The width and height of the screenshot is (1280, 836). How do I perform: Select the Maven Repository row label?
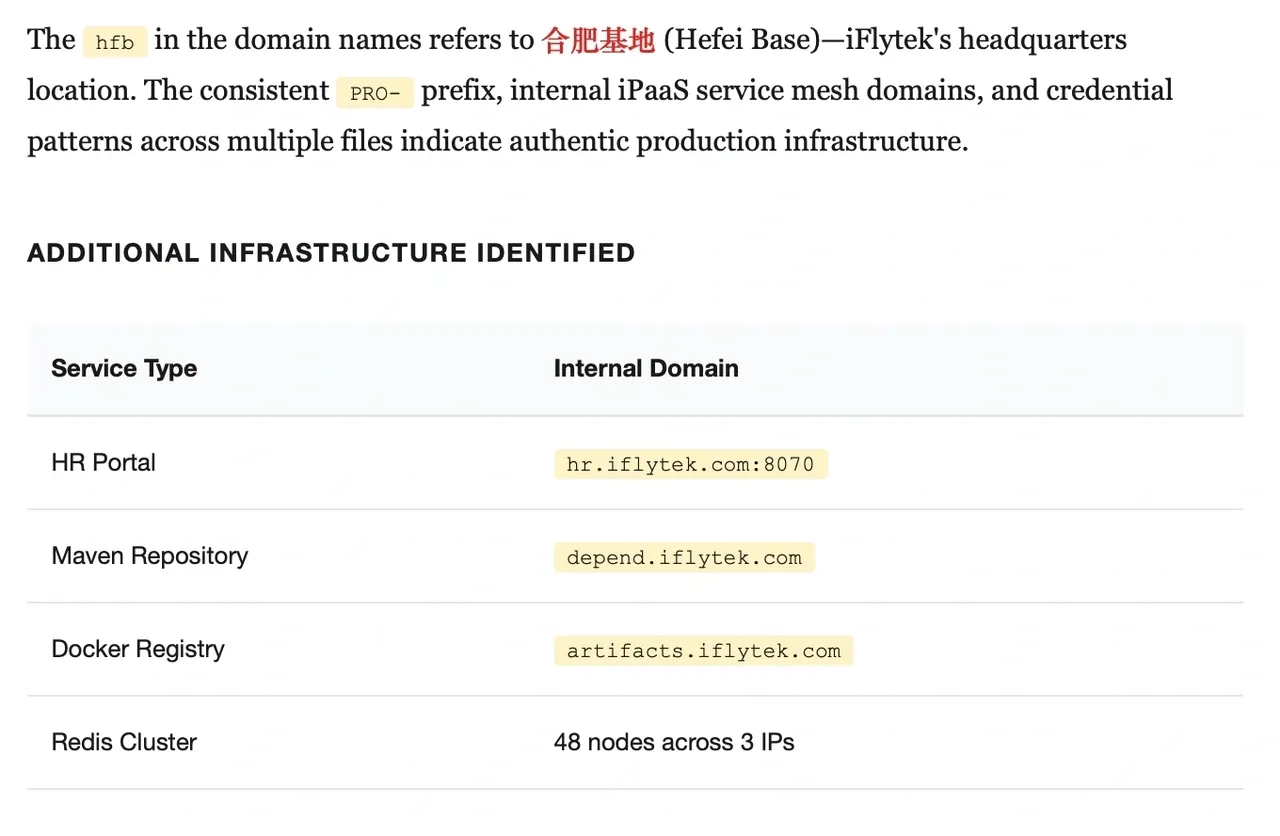(x=150, y=555)
